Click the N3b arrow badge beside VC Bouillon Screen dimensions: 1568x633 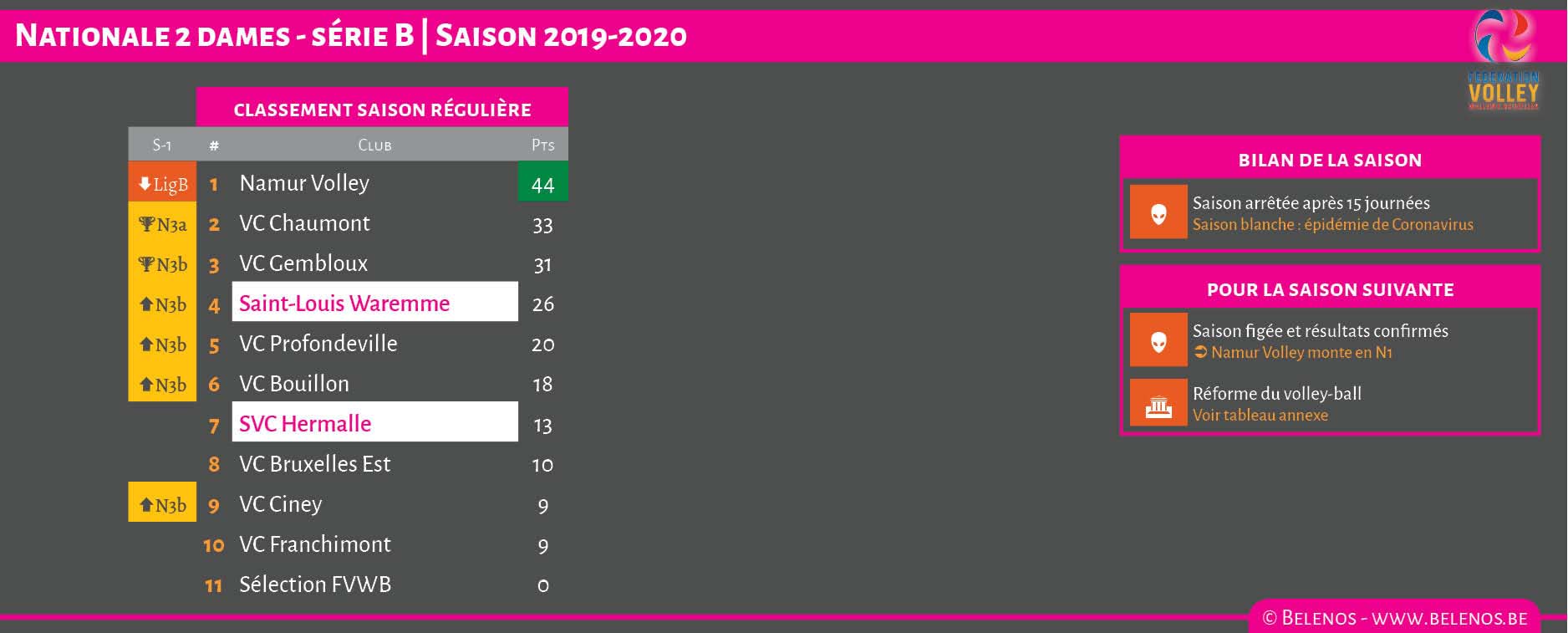click(162, 385)
